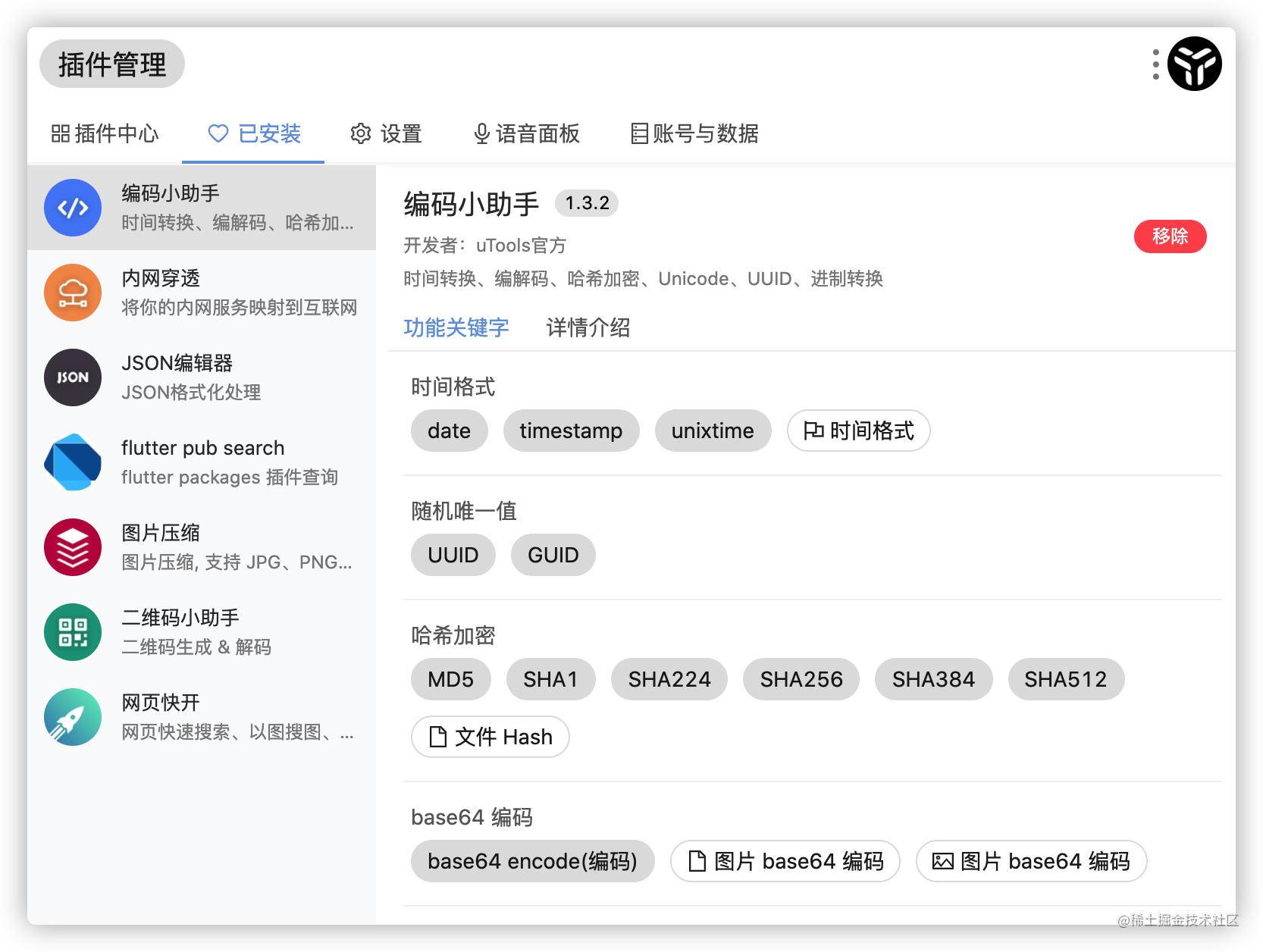Click the 二维码生成 & 解码 description

click(x=196, y=647)
